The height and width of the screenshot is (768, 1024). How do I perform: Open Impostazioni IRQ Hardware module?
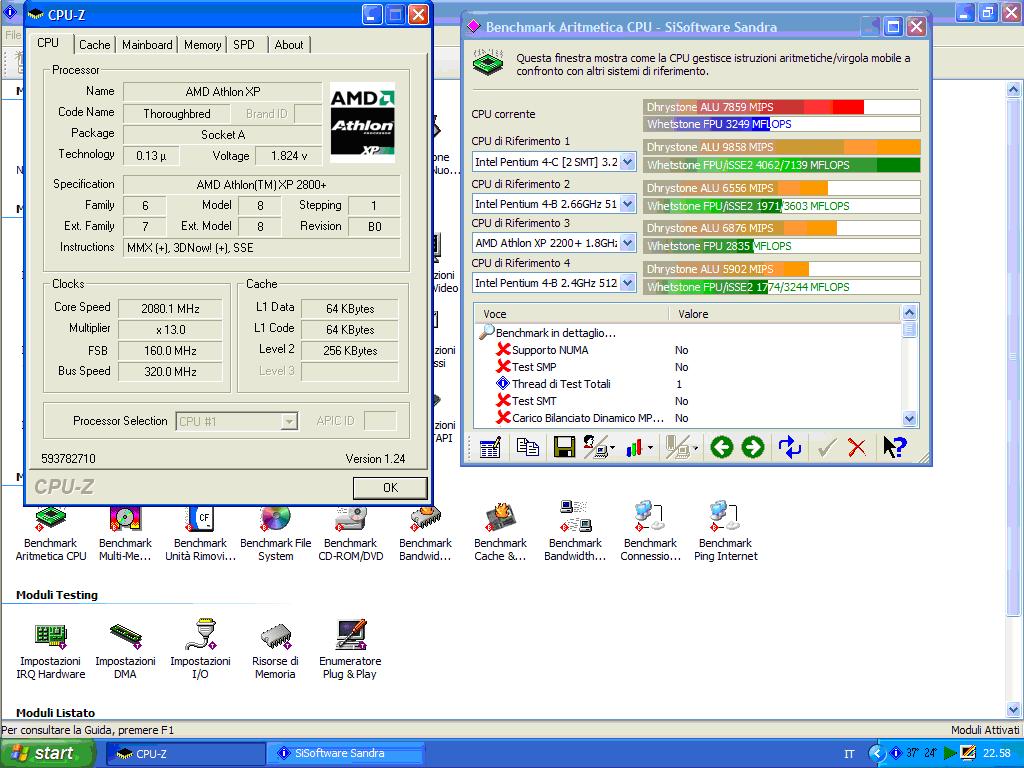[x=51, y=636]
